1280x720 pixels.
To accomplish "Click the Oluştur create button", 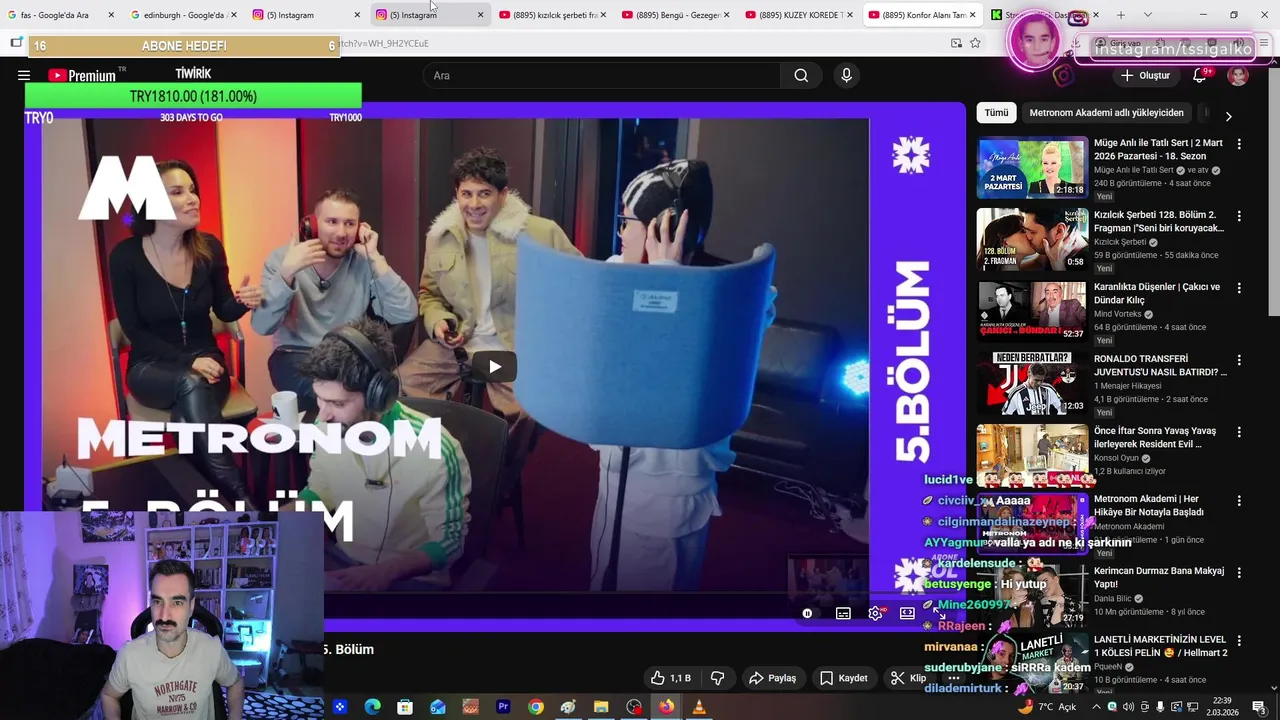I will pos(1145,75).
